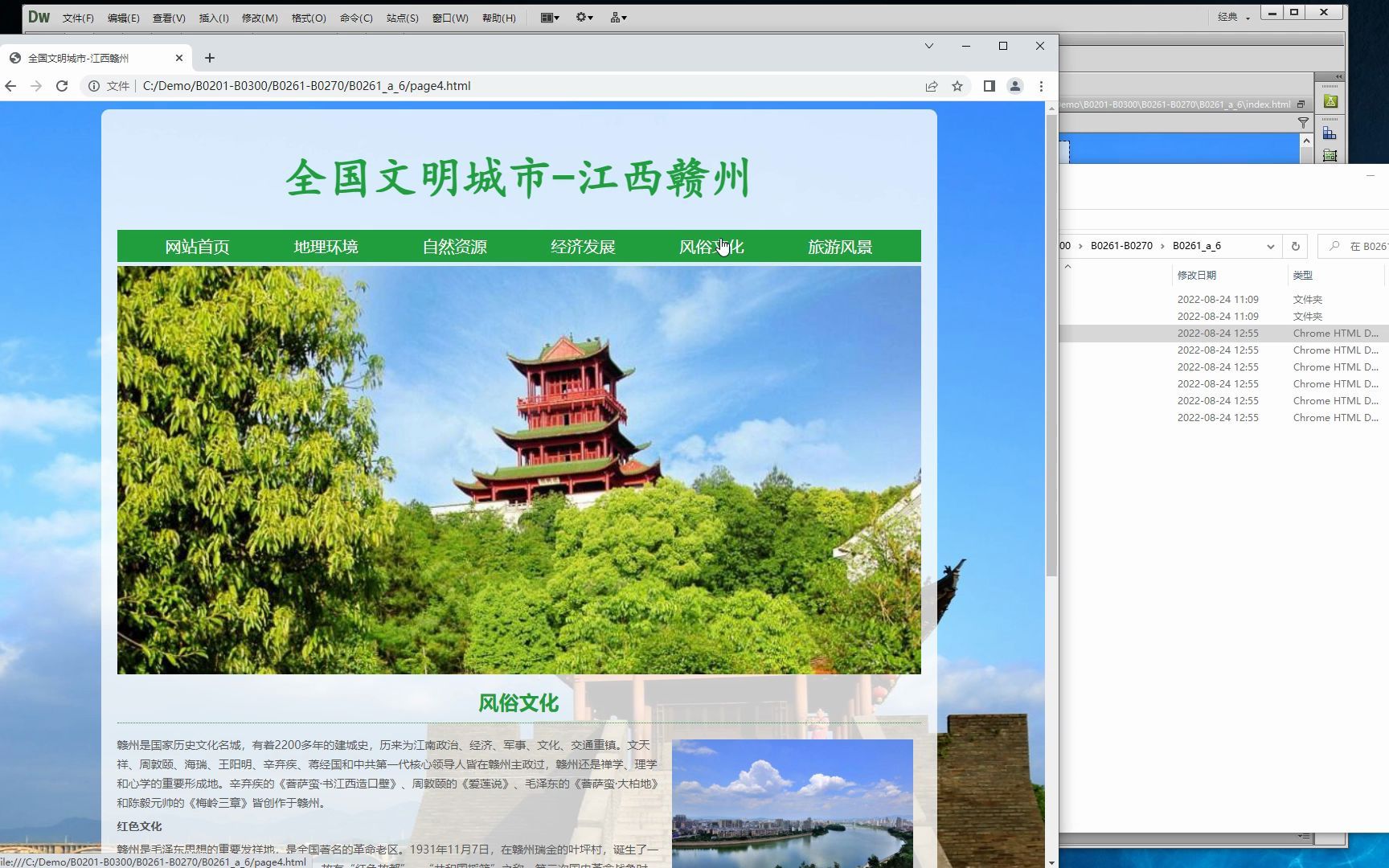Viewport: 1389px width, 868px height.
Task: Click Chrome forward arrow
Action: [36, 86]
